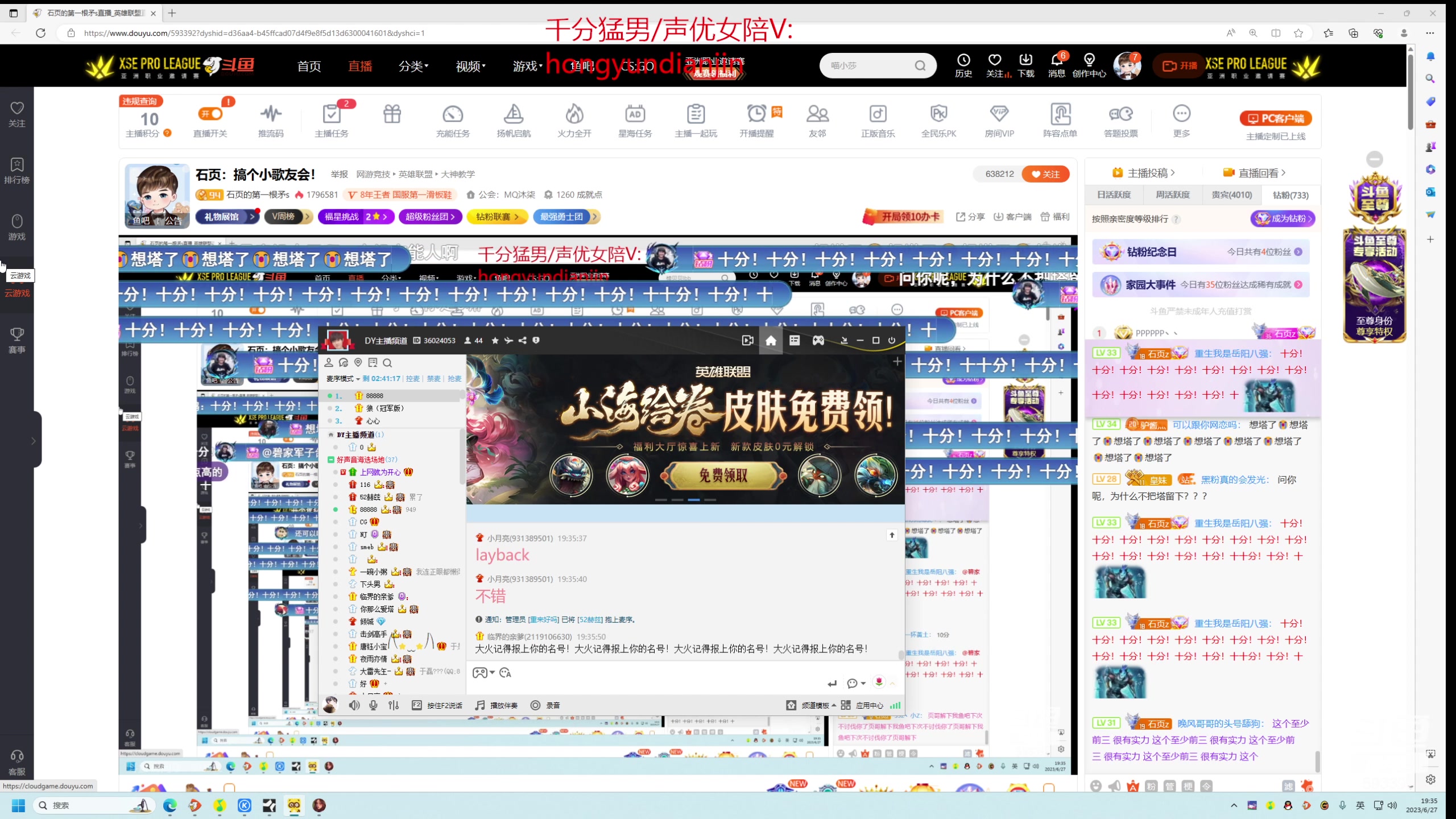Click the 充能任务 gauge icon
The height and width of the screenshot is (819, 1456).
point(453,114)
